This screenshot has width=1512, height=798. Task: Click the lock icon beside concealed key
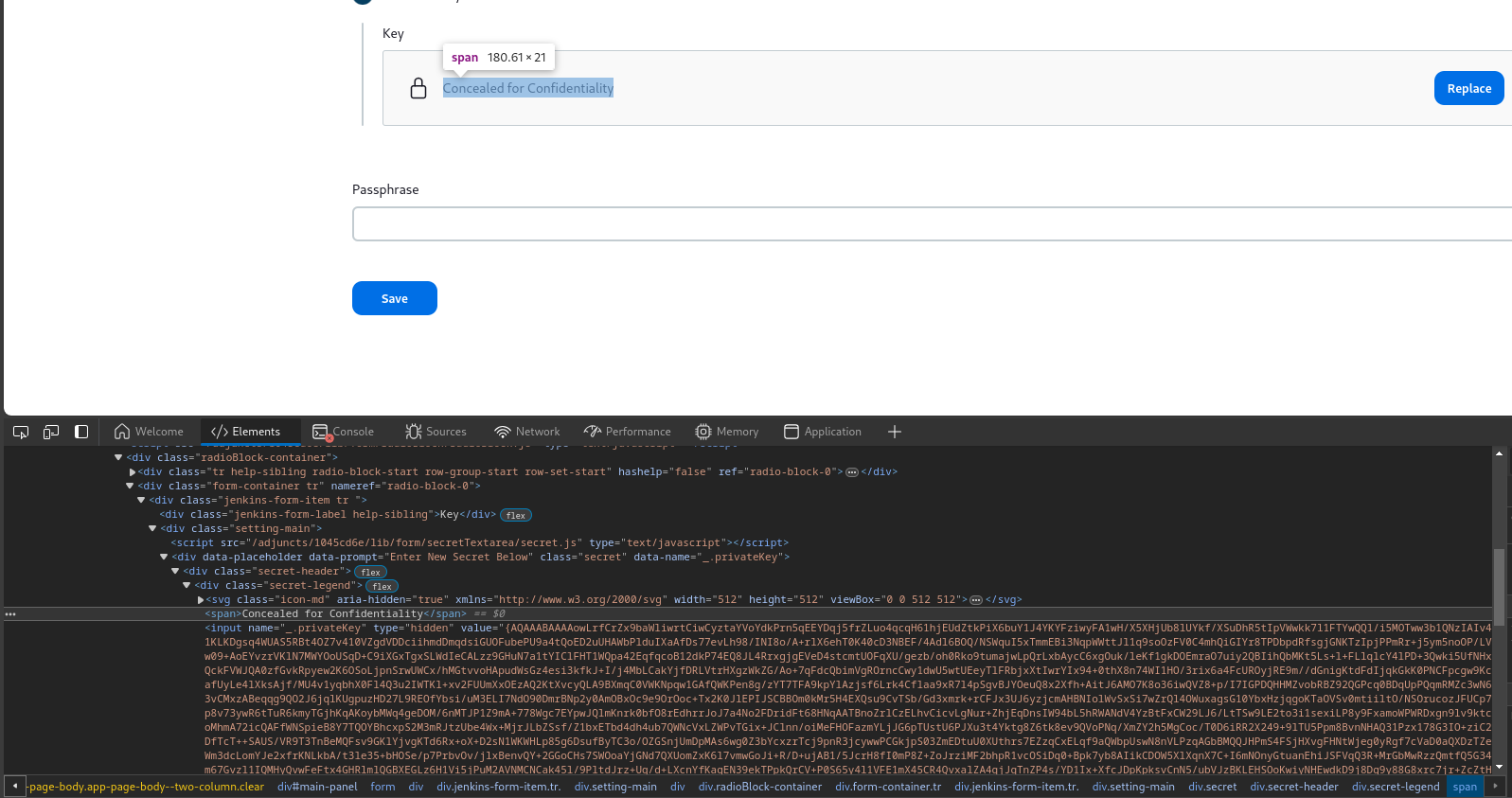[418, 88]
